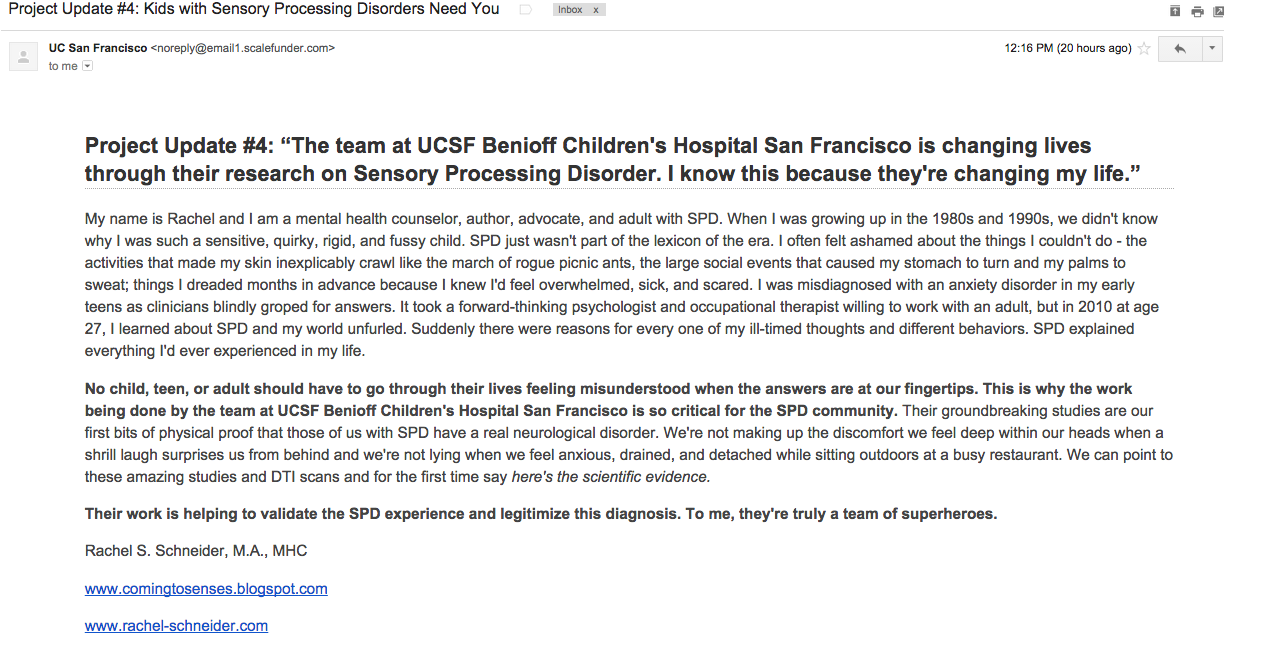Click the "to me" recipient text
The height and width of the screenshot is (654, 1283).
pyautogui.click(x=63, y=66)
